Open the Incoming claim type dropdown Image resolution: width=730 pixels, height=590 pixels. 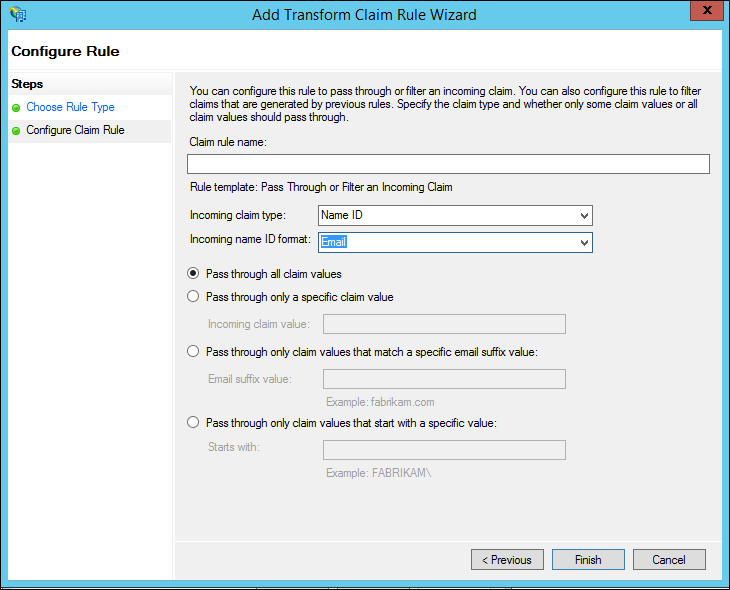pyautogui.click(x=455, y=216)
